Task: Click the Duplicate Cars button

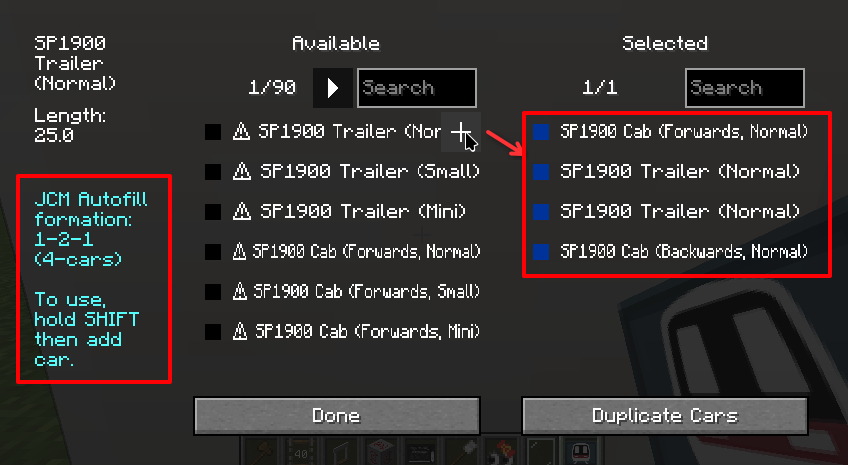Action: tap(665, 416)
